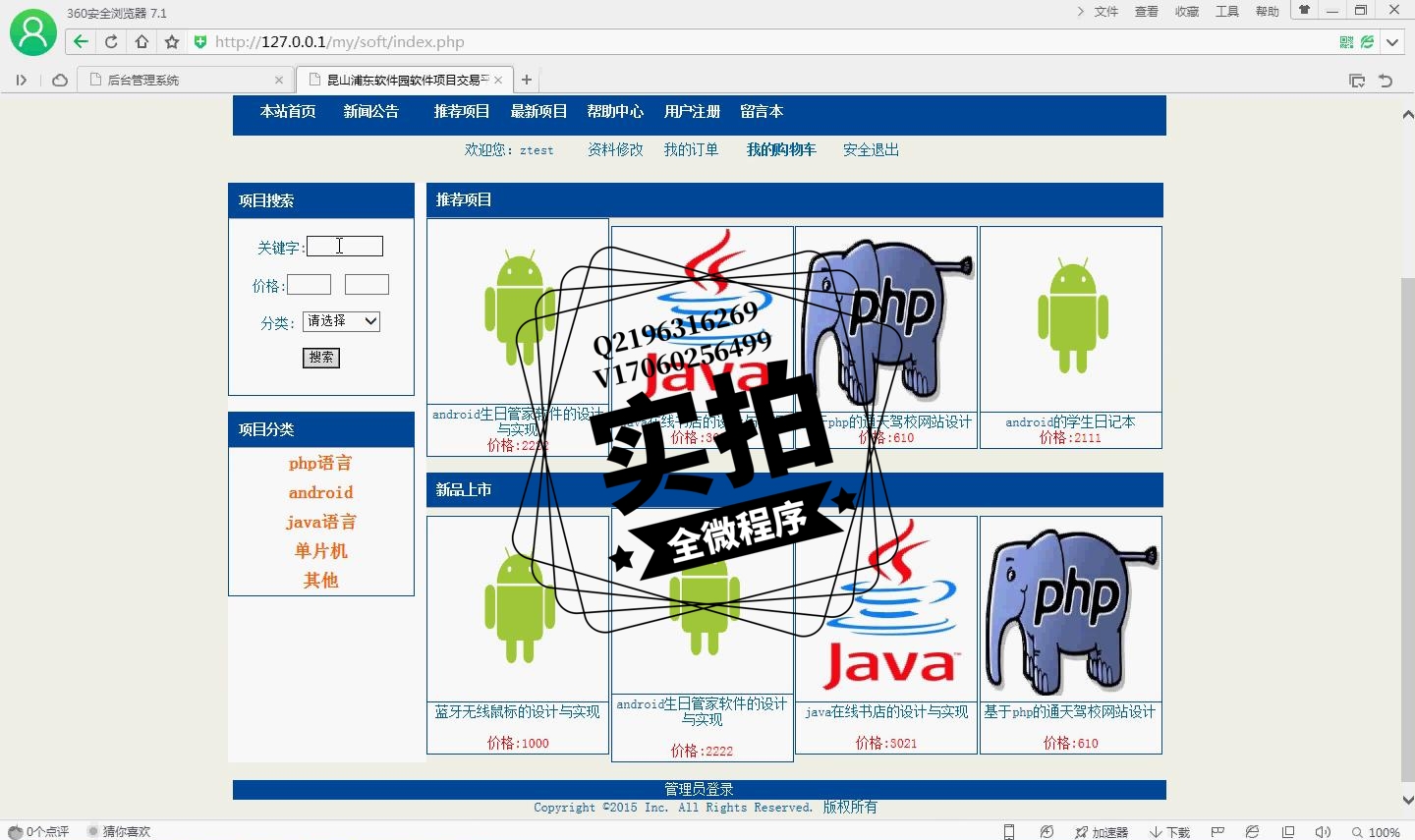Restore closed tab with the undo icon
The height and width of the screenshot is (840, 1415).
[x=1386, y=81]
